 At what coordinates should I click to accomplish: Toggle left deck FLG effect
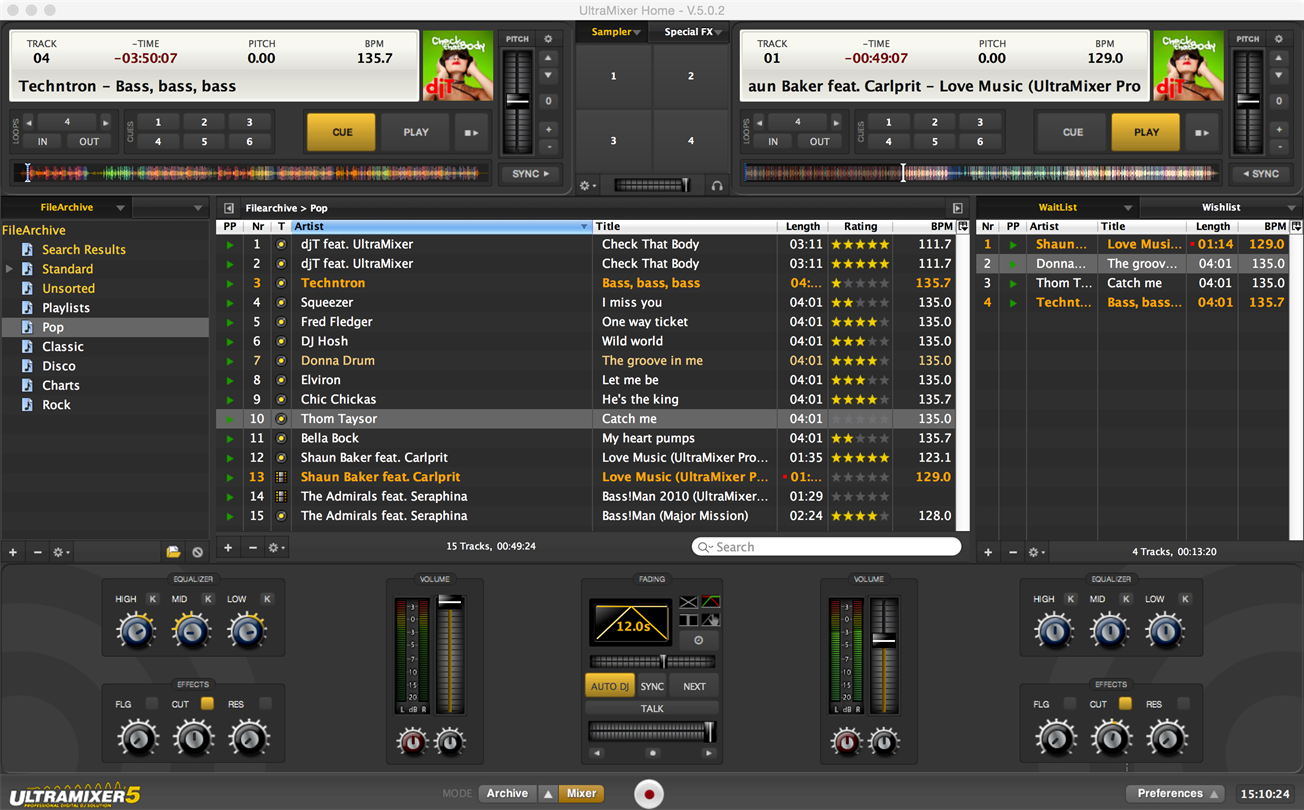(x=152, y=704)
